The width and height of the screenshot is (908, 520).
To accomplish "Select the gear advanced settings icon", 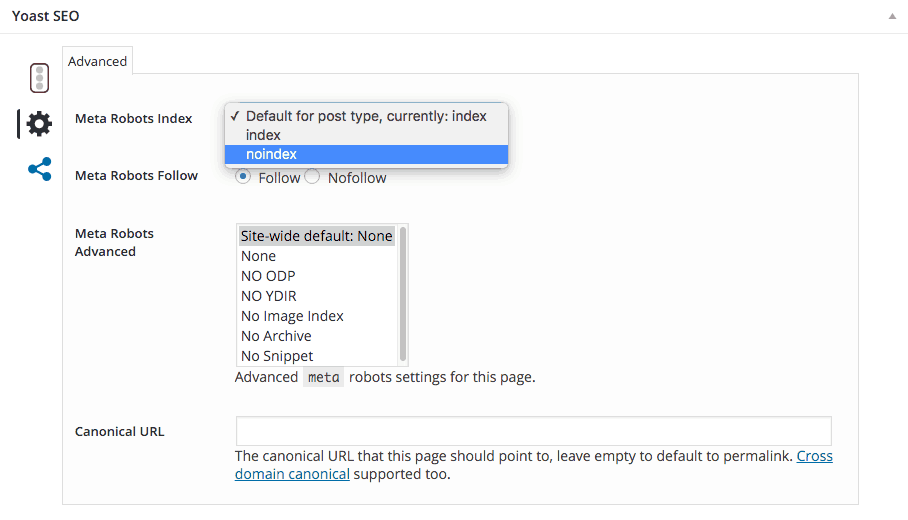I will click(x=39, y=124).
